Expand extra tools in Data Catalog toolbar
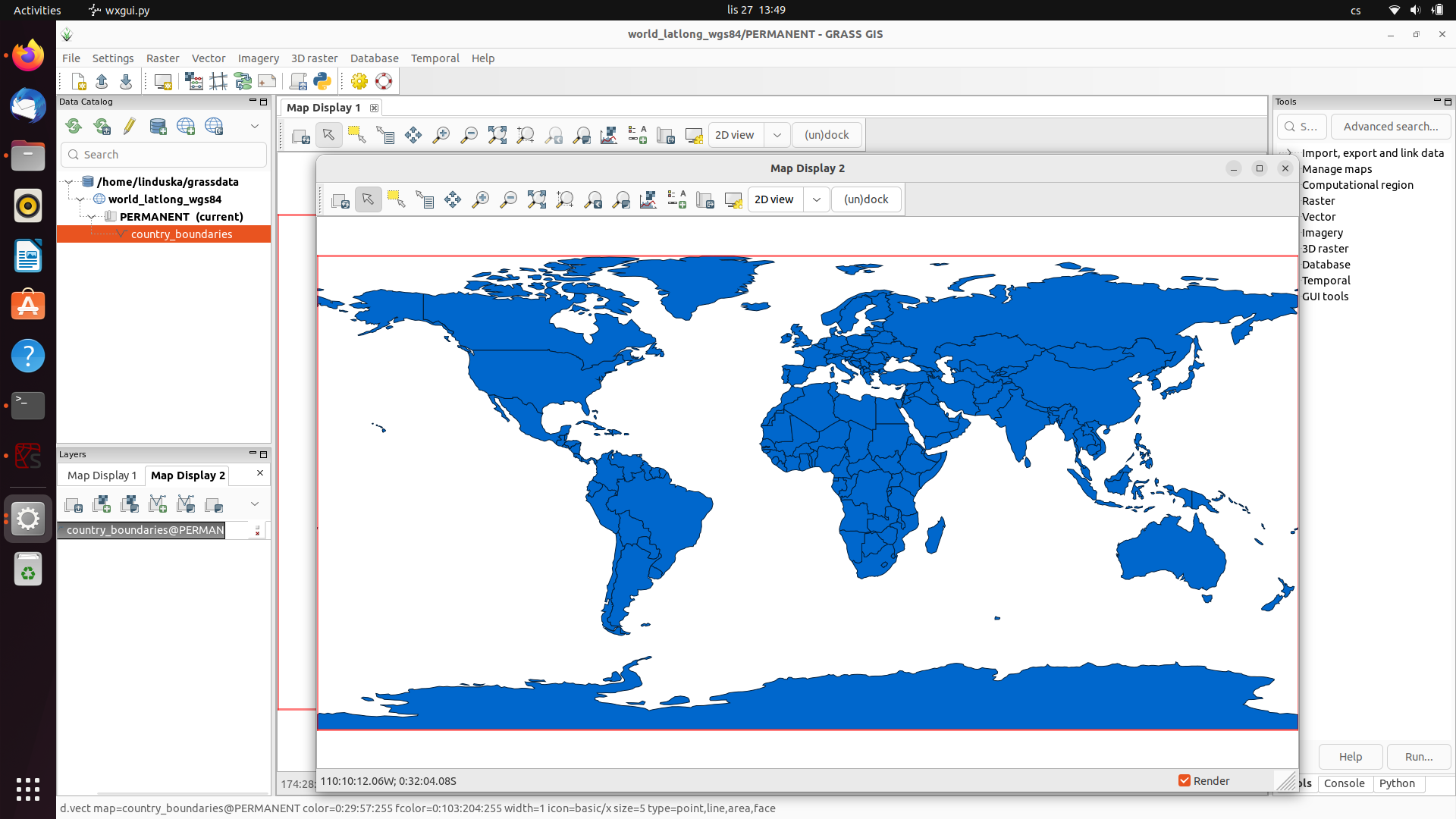Viewport: 1456px width, 819px height. click(x=254, y=126)
